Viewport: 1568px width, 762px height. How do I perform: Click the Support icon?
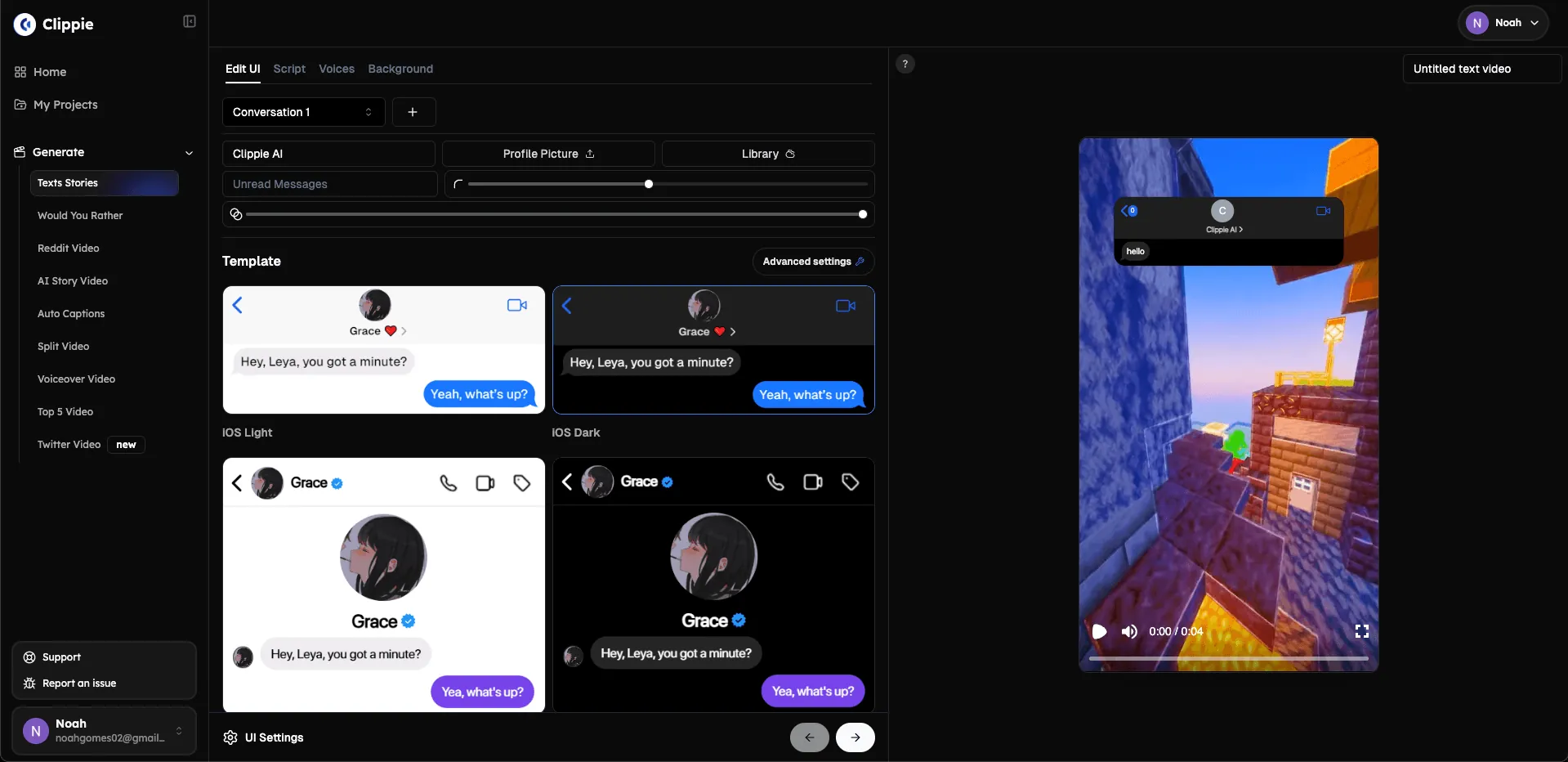tap(29, 657)
